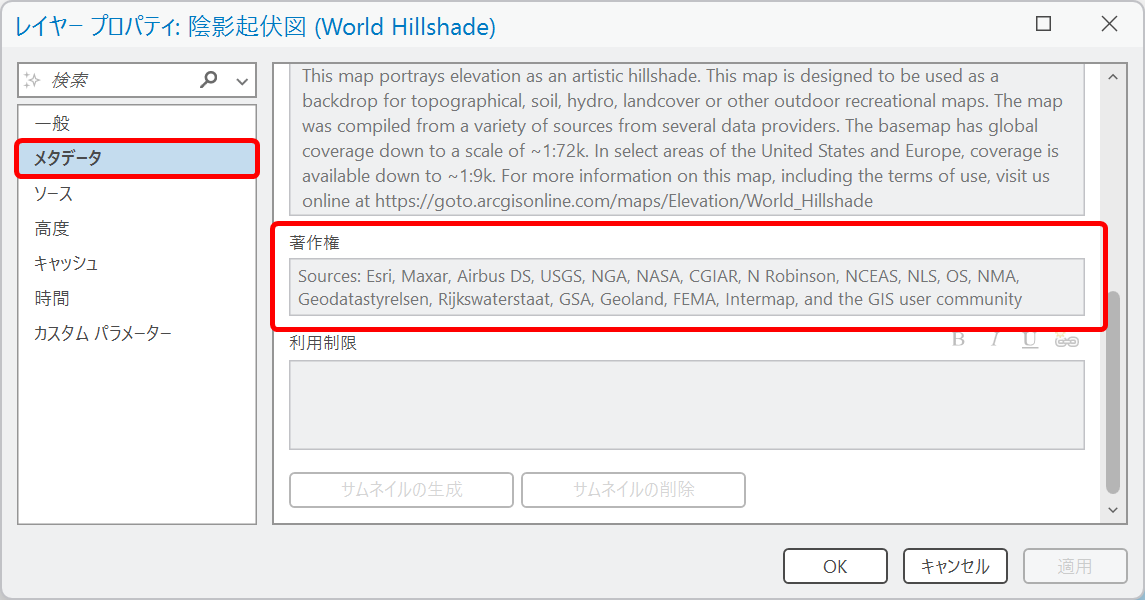Click inside the 利用制限 text field

coord(686,405)
